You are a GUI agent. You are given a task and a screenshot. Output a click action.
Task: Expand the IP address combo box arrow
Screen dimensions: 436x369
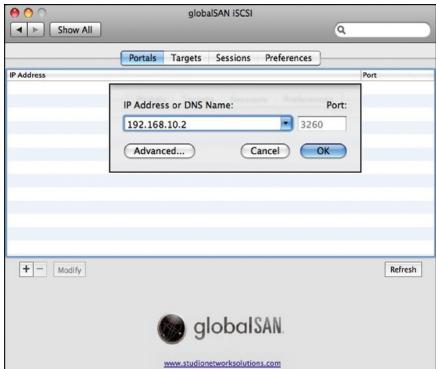(x=286, y=124)
